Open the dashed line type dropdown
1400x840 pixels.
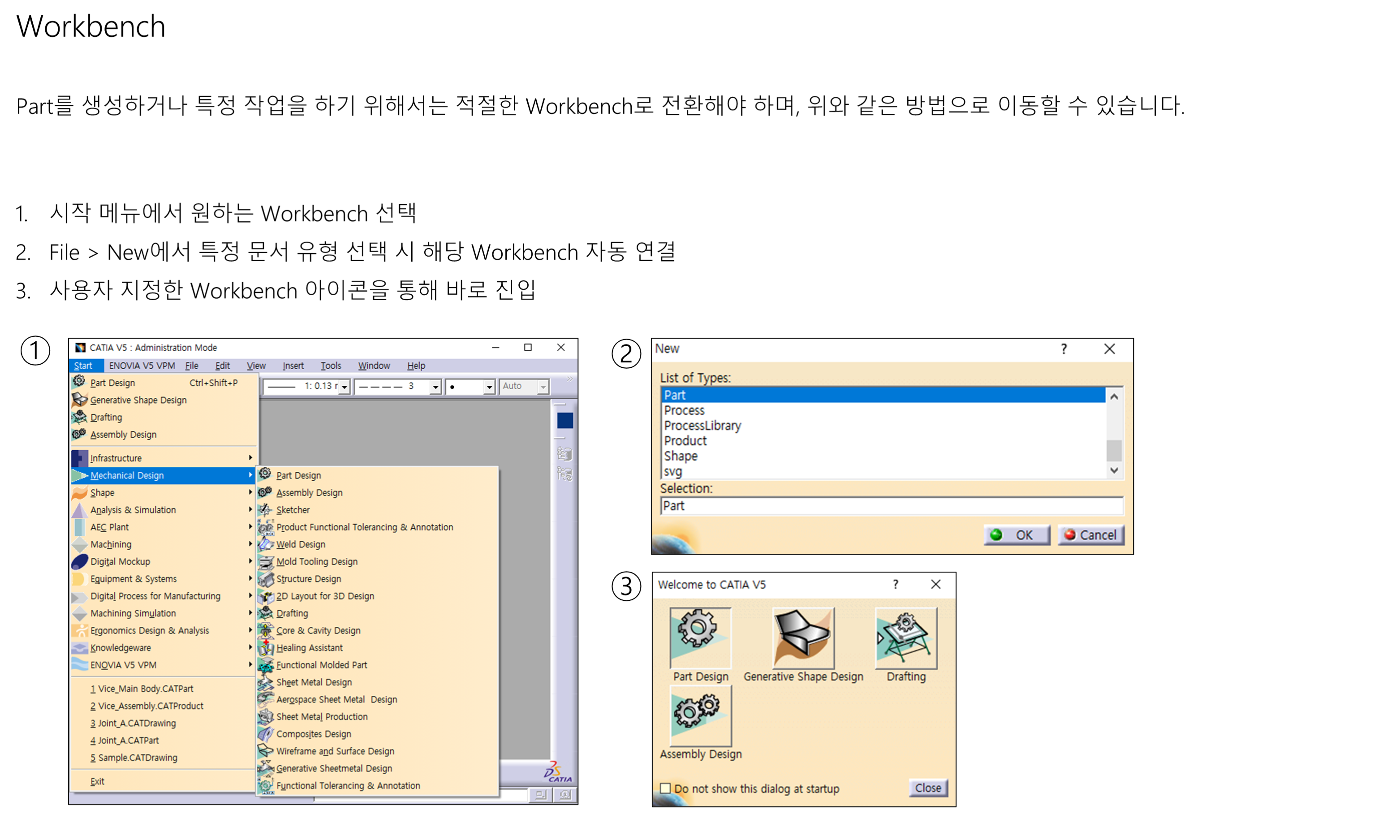click(435, 387)
